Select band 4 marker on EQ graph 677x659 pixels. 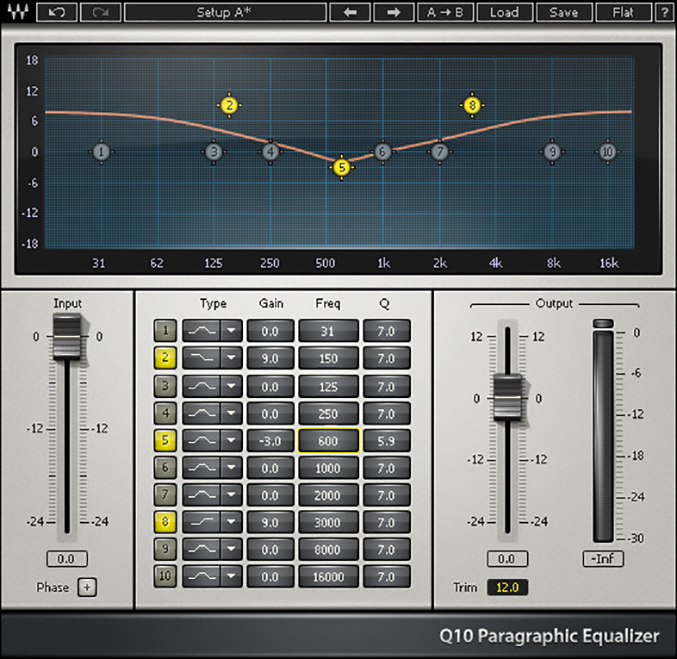[271, 152]
